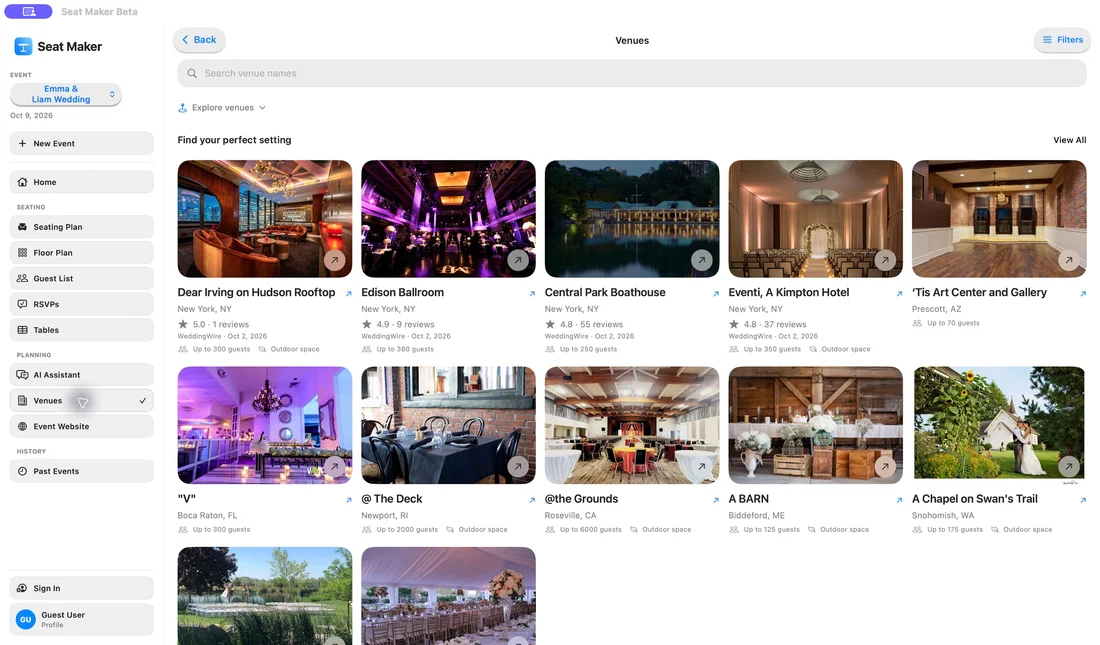The width and height of the screenshot is (1100, 645).
Task: Open Edison Ballroom venue title
Action: coord(403,293)
